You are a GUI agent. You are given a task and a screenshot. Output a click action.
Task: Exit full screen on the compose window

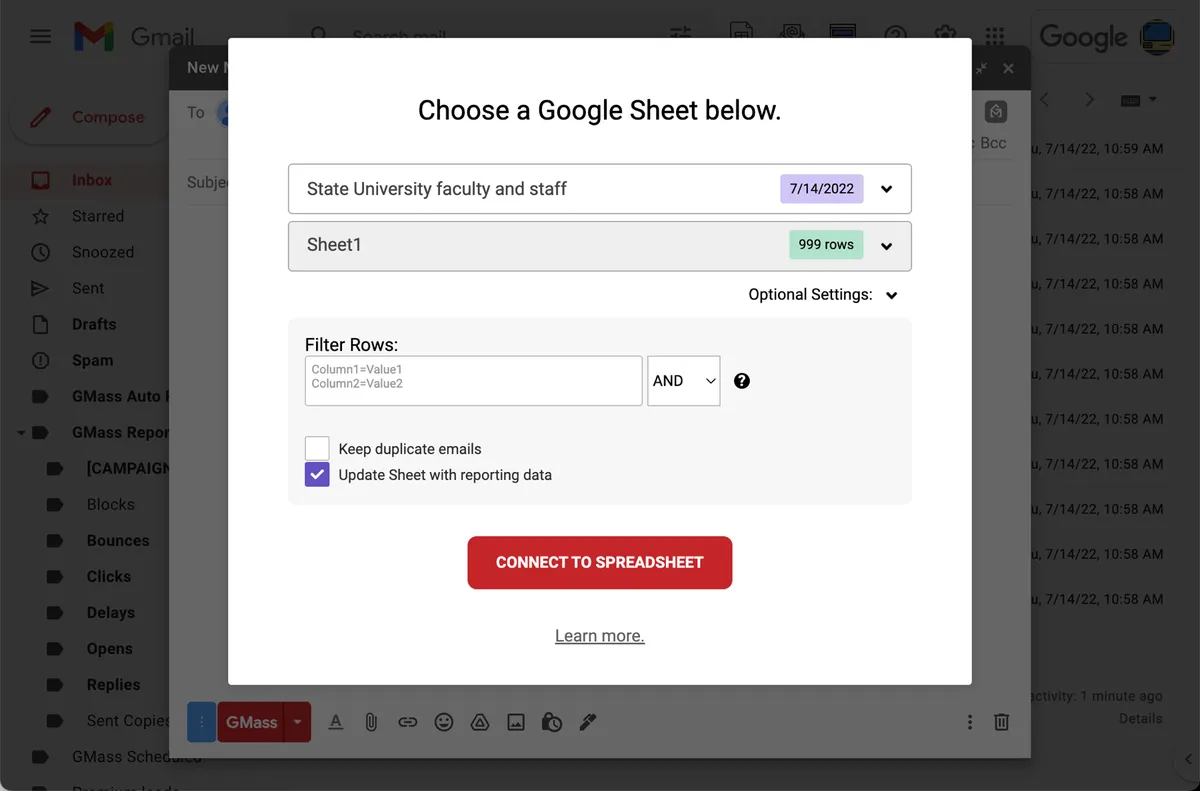[x=982, y=68]
